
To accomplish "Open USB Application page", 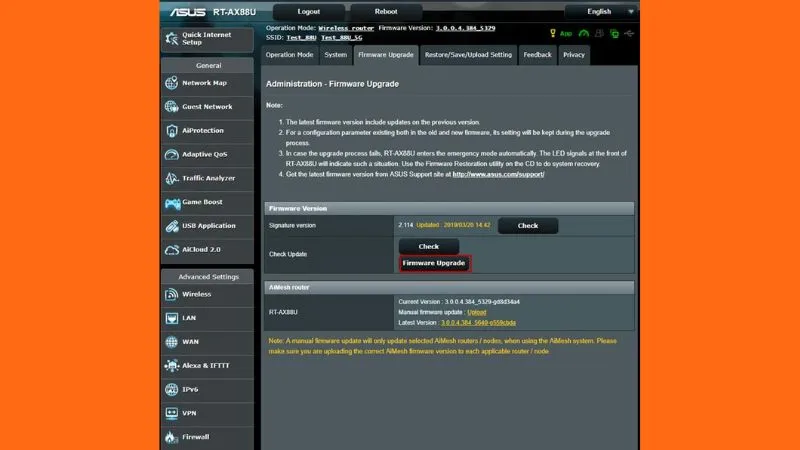I will 207,226.
